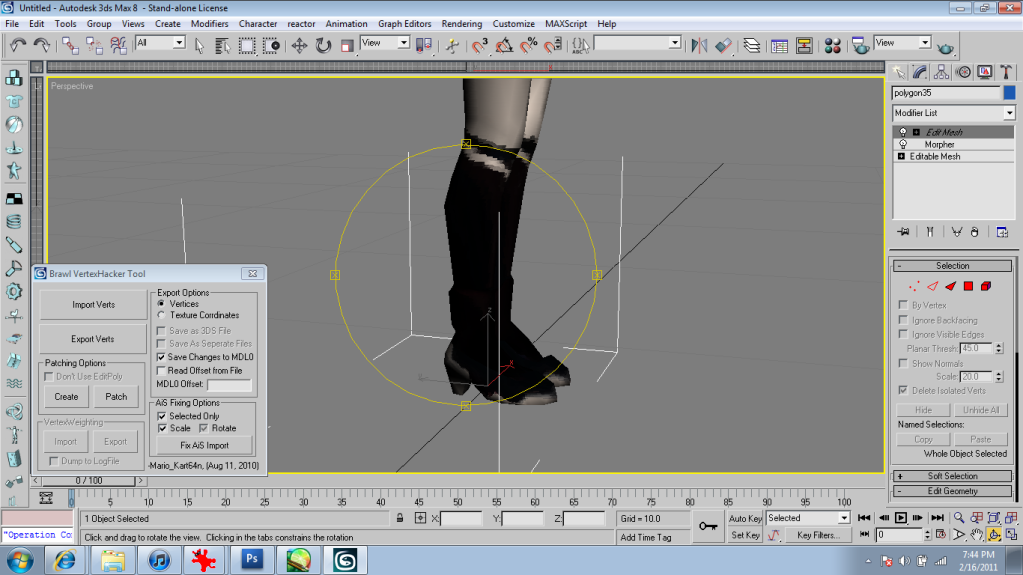Select Element sub-object level icon
Image resolution: width=1023 pixels, height=575 pixels.
[986, 286]
